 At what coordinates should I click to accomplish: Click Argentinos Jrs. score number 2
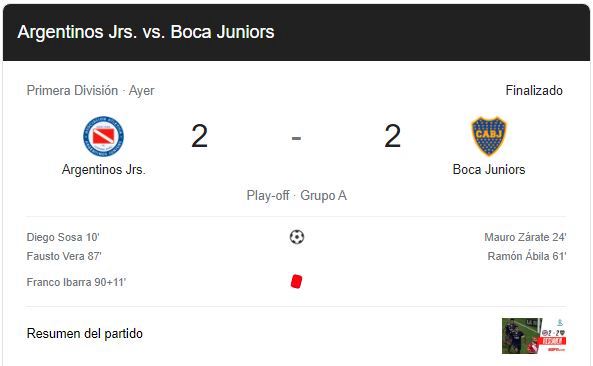[199, 136]
